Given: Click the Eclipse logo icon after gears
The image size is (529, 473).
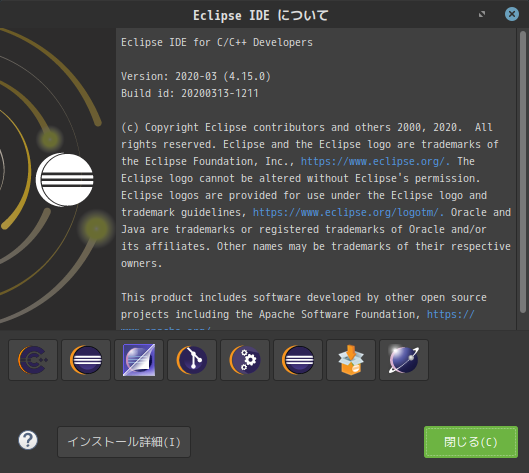Looking at the screenshot, I should point(298,360).
